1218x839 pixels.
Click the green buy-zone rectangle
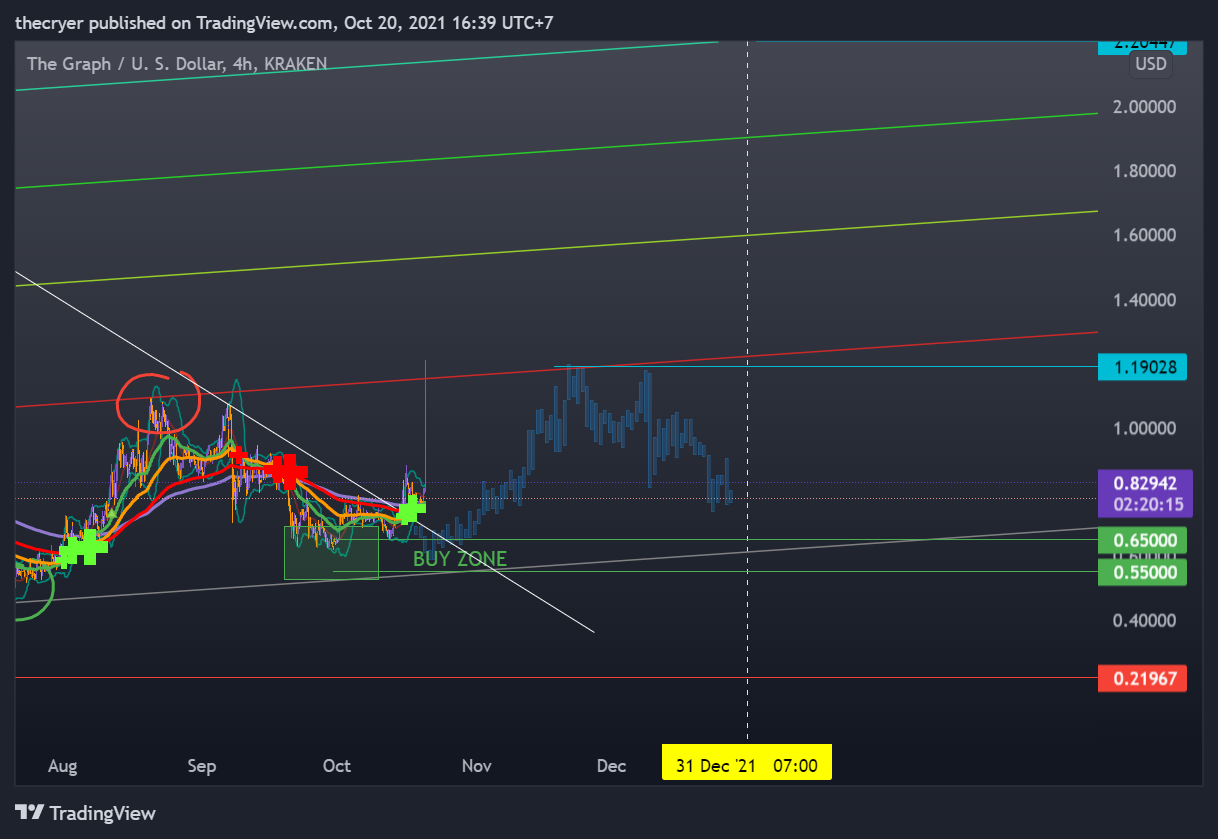point(331,552)
